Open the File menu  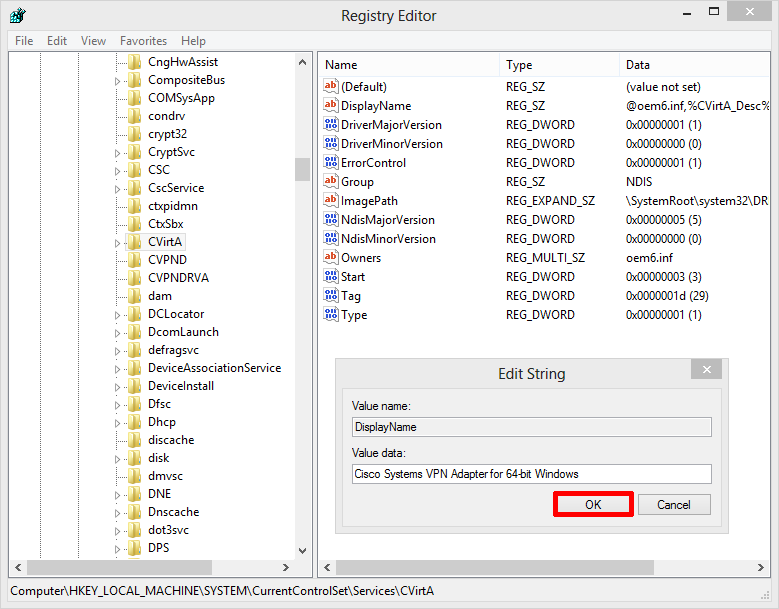pyautogui.click(x=24, y=41)
